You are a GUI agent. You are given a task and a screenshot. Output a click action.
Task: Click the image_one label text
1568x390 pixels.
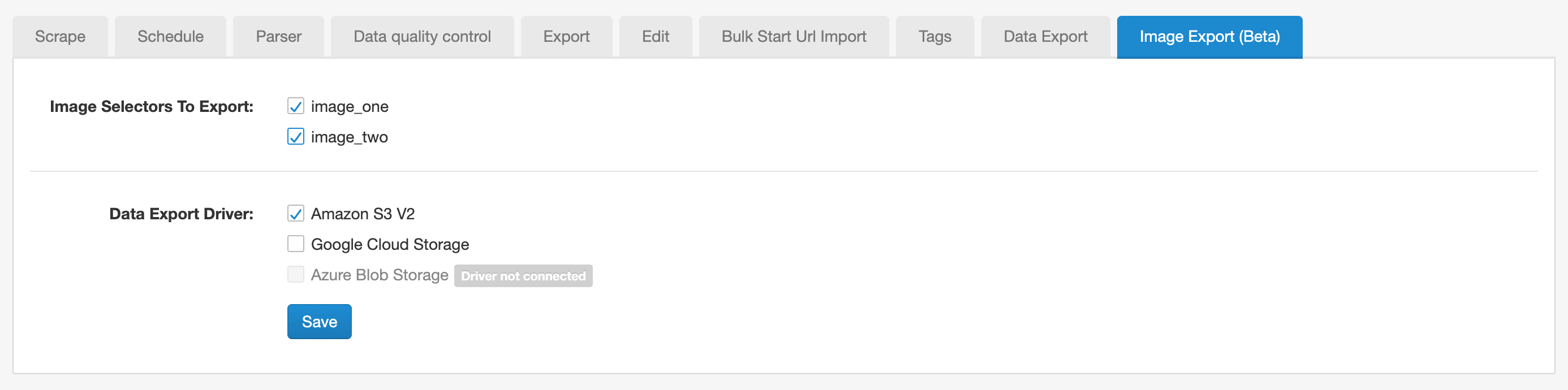(x=350, y=106)
